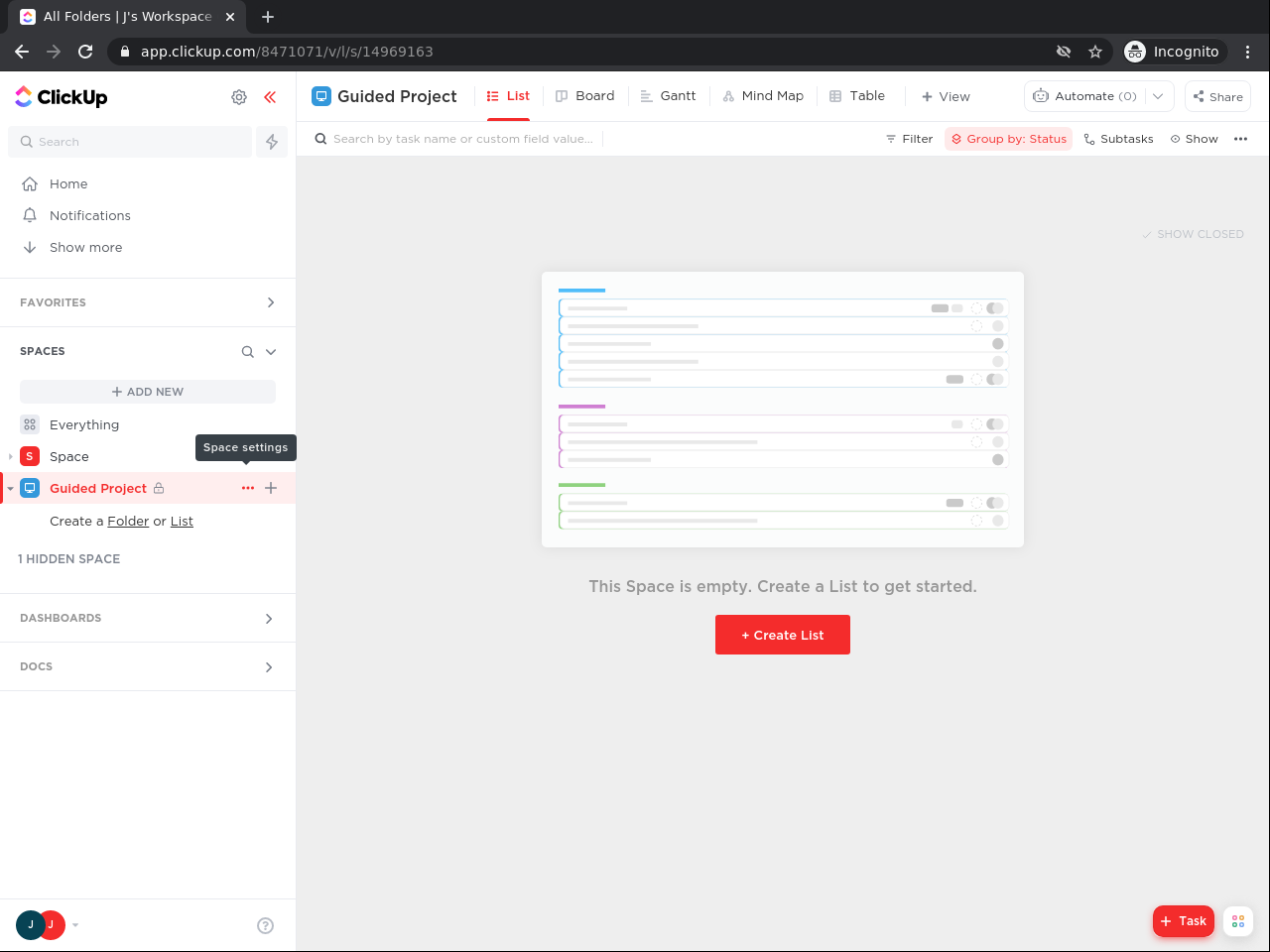Toggle Show Closed tasks
1270x952 pixels.
tap(1193, 235)
